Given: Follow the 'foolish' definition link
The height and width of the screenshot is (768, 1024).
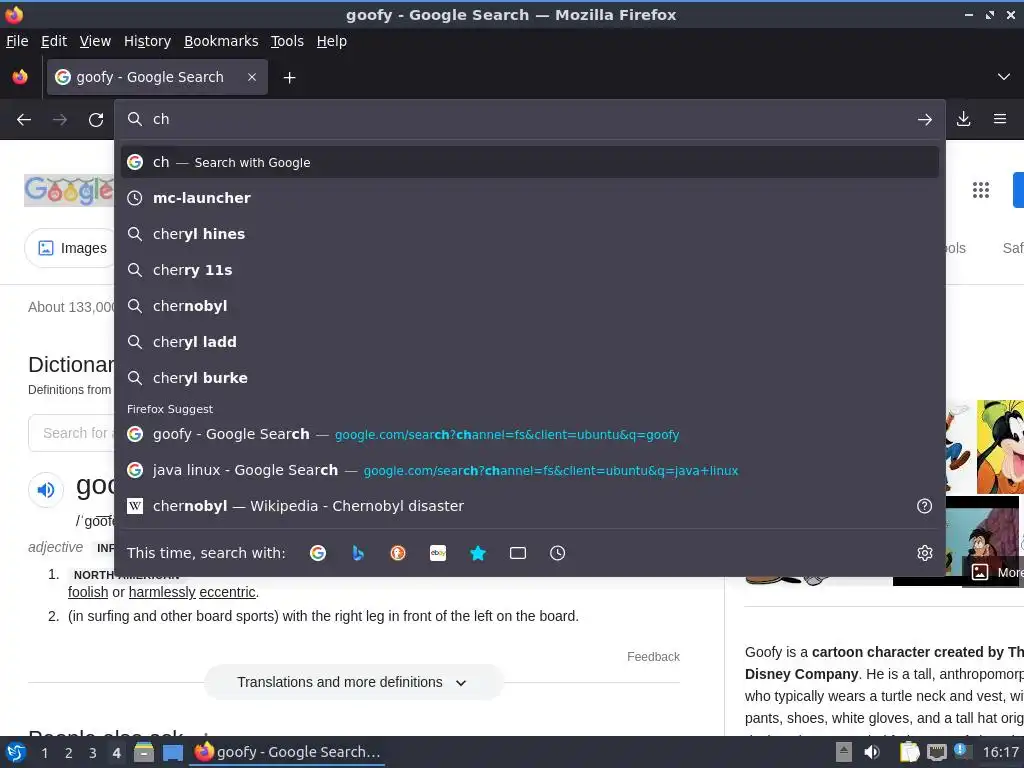Looking at the screenshot, I should (x=88, y=592).
